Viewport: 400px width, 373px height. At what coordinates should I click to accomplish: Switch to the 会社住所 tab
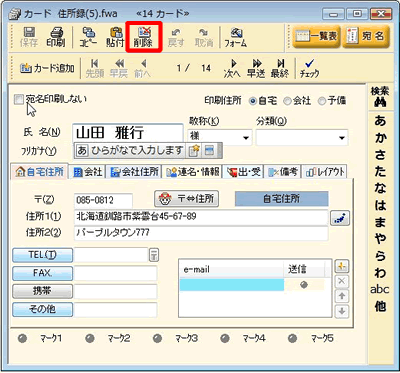[134, 172]
